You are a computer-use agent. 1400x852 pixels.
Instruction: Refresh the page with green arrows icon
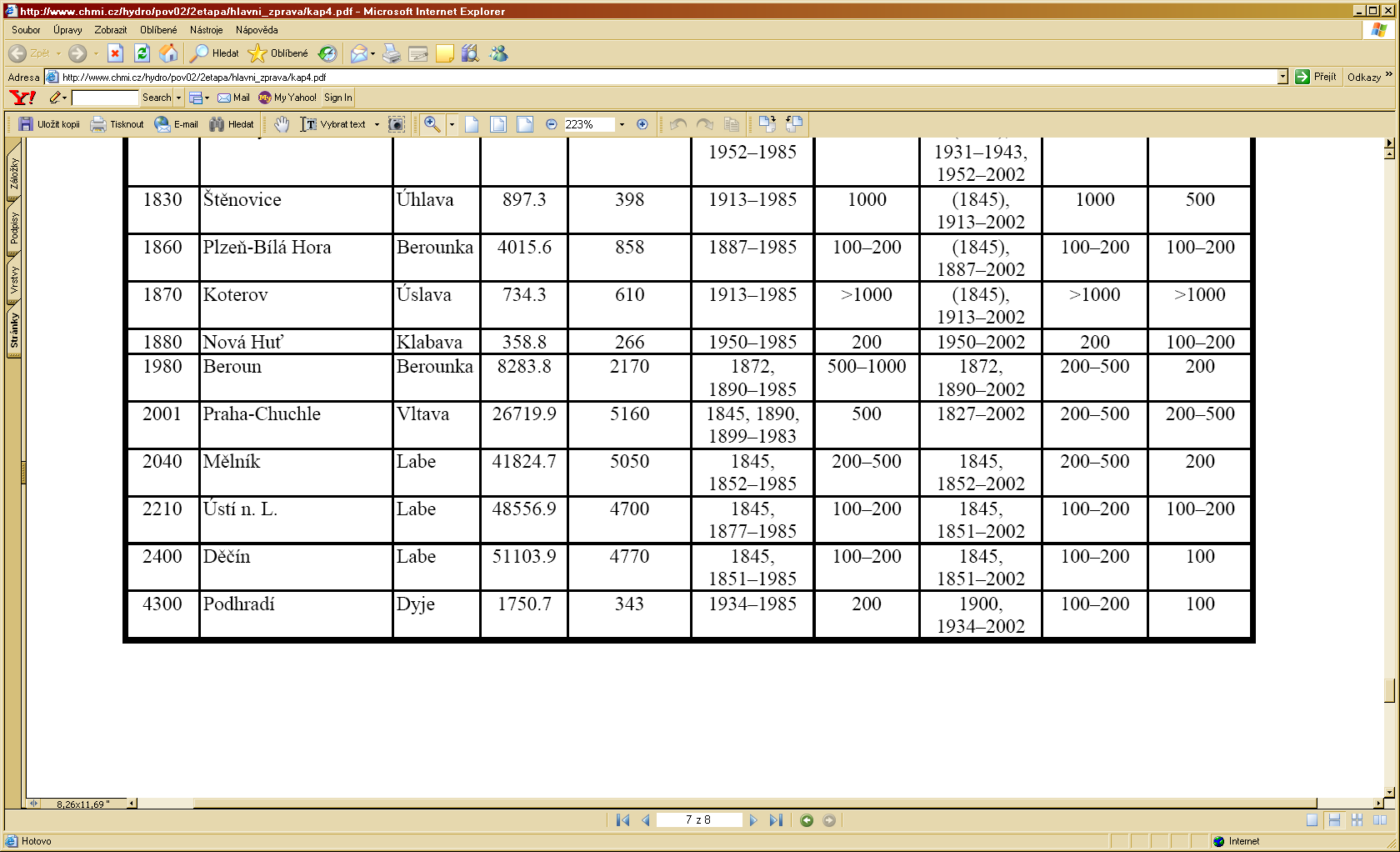tap(142, 53)
